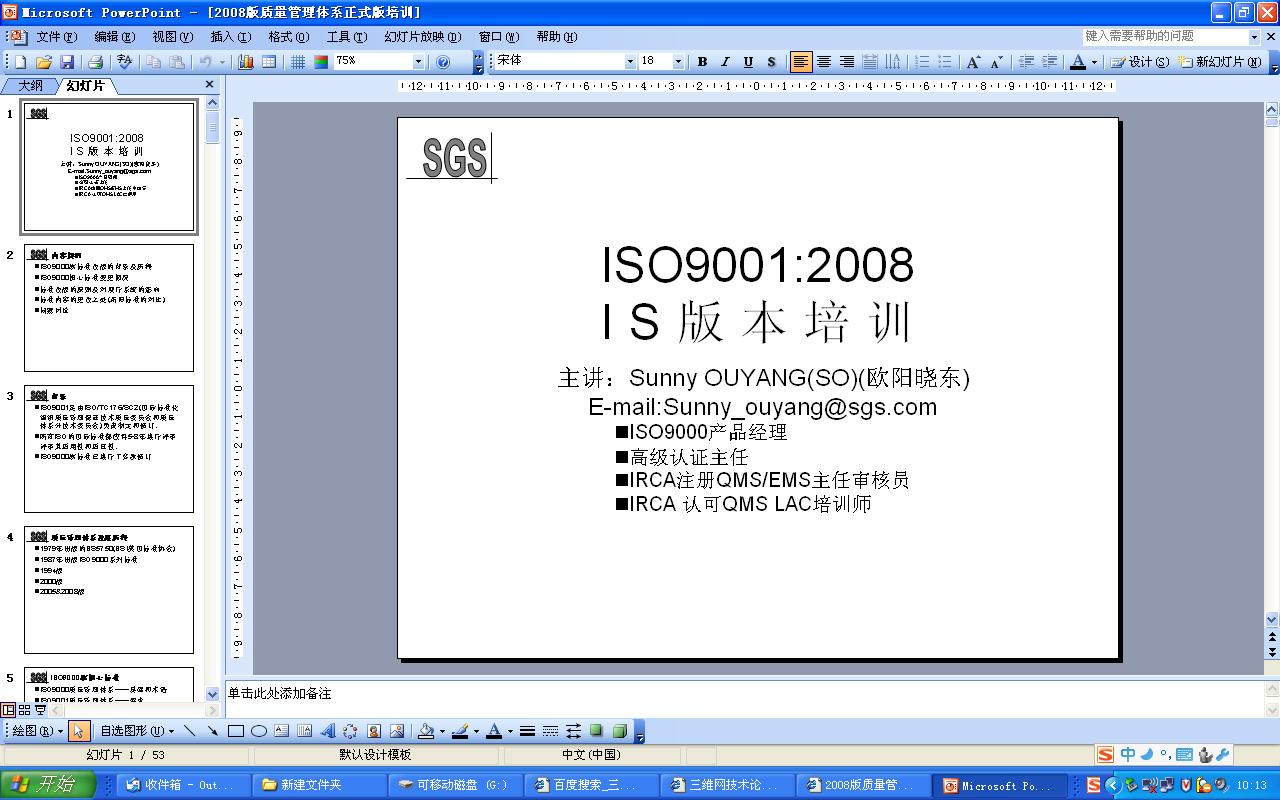Open the fill color dropdown arrow
Screen dimensions: 1280x800
(x=442, y=731)
